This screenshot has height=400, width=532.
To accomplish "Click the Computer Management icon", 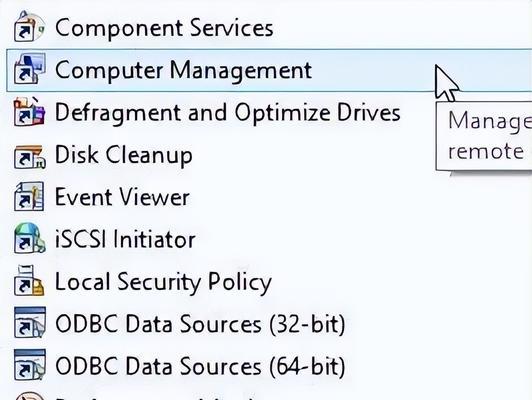I will (x=29, y=69).
